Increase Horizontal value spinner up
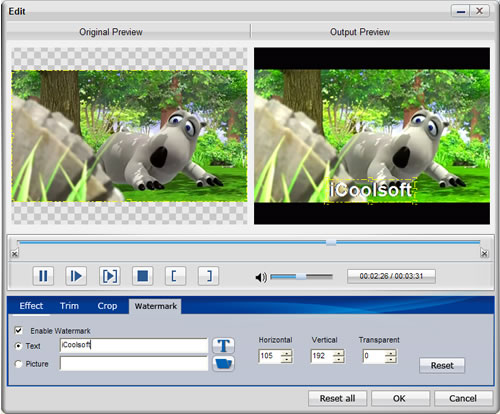This screenshot has width=500, height=414. (x=286, y=353)
